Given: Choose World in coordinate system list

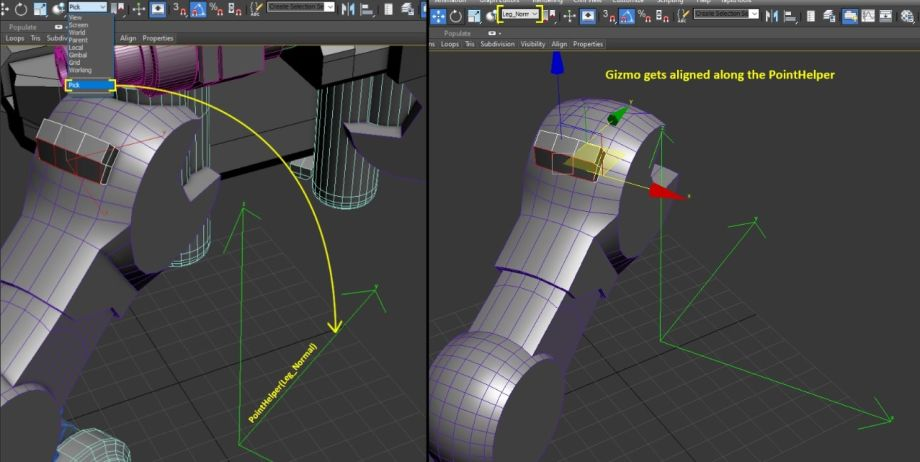Looking at the screenshot, I should [77, 32].
